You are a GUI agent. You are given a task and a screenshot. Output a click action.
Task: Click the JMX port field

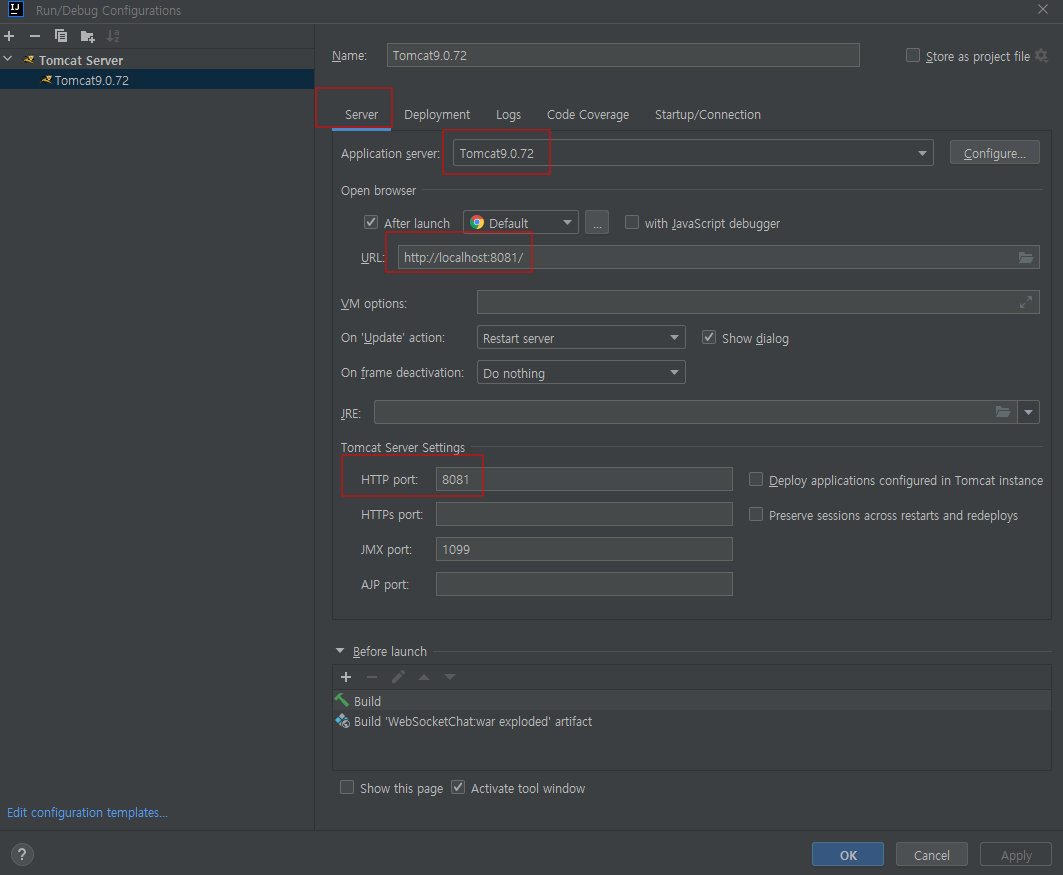[x=584, y=549]
